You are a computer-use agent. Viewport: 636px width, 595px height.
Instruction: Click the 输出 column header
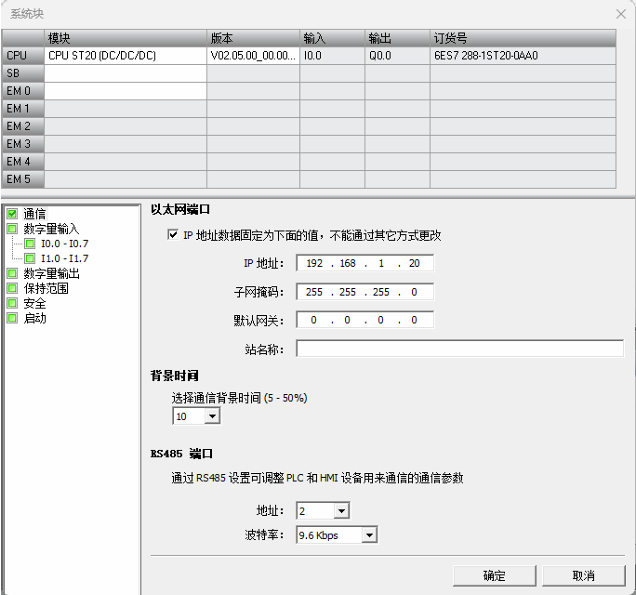point(398,38)
